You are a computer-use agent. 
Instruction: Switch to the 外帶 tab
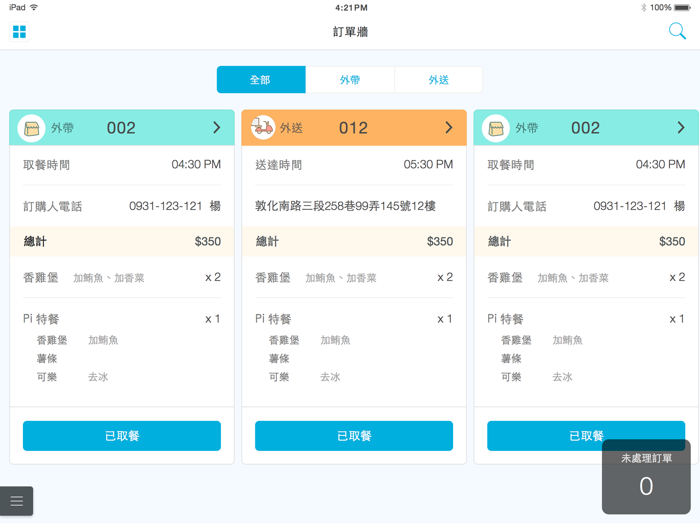(x=350, y=80)
